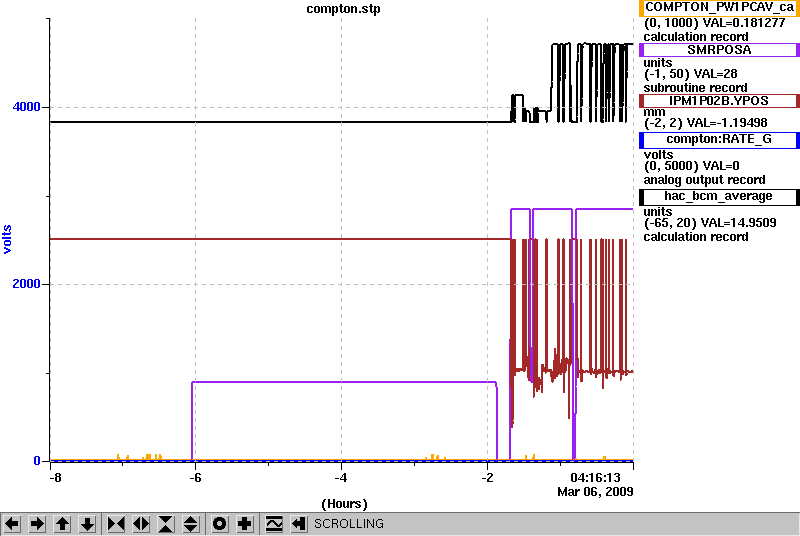Screen dimensions: 800x536
Task: Click the 2000 y-axis tick label
Action: tap(26, 284)
